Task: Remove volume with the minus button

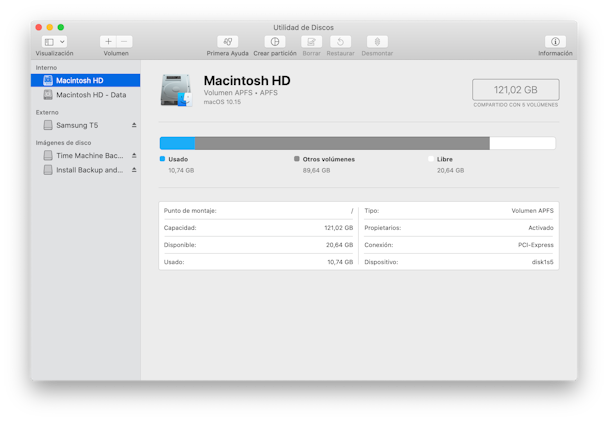Action: pyautogui.click(x=124, y=41)
